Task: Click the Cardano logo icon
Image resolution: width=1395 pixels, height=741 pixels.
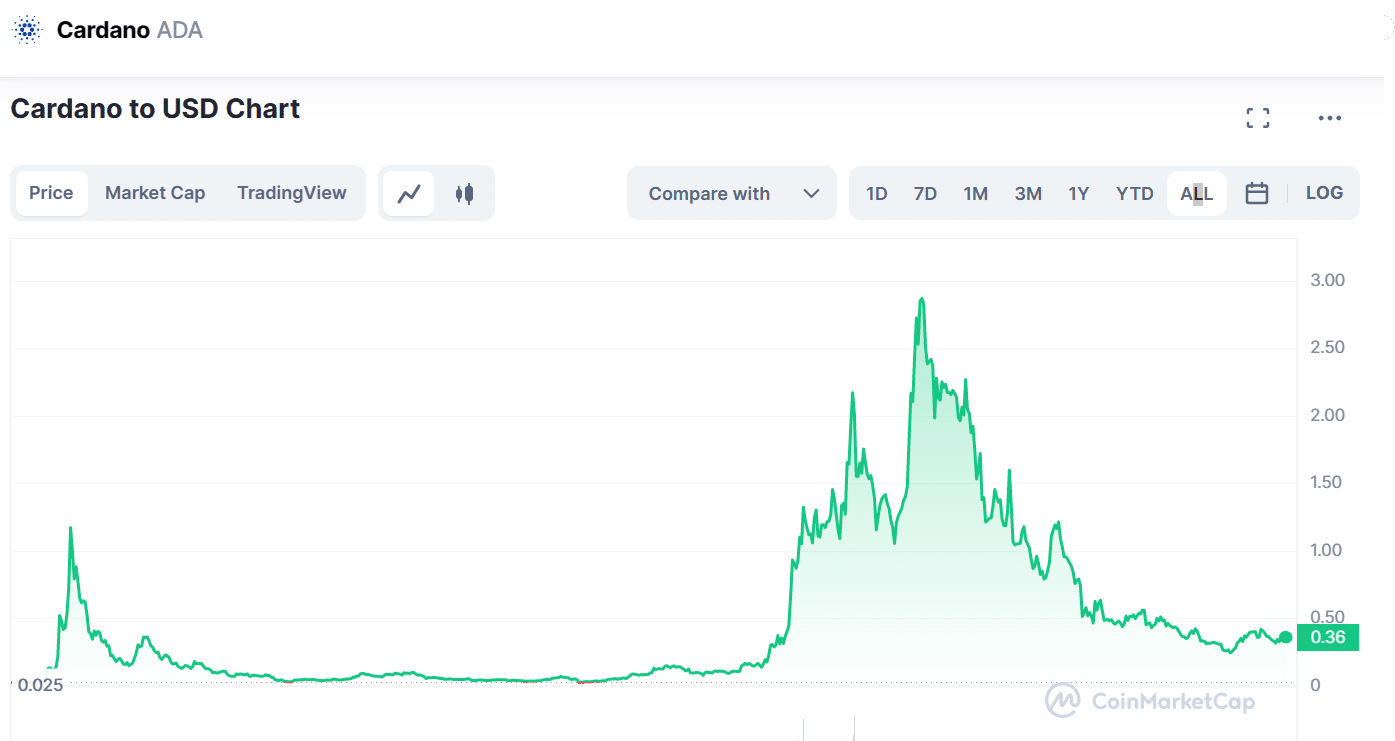Action: click(27, 30)
